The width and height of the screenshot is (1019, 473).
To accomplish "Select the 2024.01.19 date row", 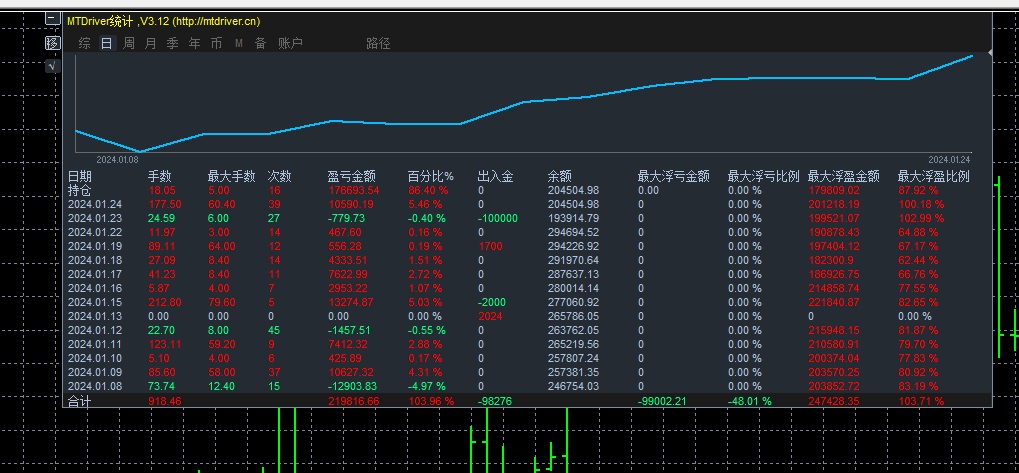I will 95,246.
